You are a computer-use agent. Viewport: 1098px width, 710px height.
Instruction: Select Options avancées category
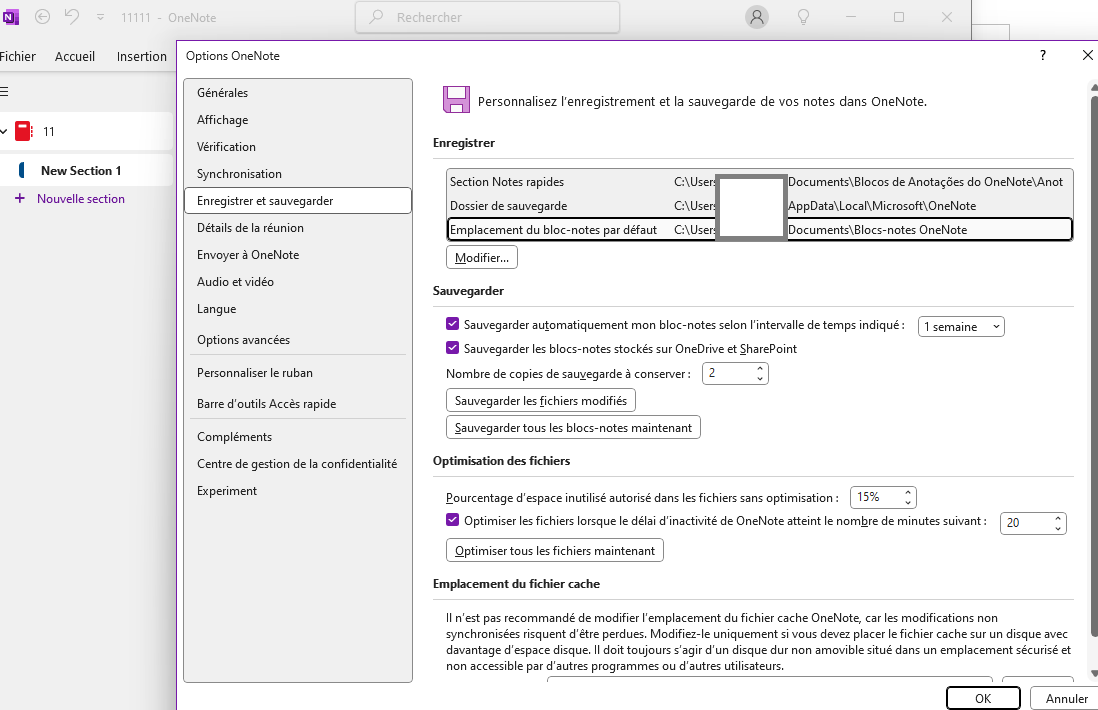pos(298,340)
